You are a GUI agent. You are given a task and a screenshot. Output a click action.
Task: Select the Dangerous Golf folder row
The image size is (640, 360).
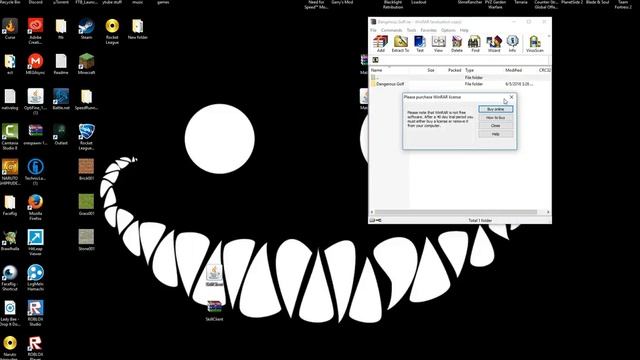pos(460,84)
